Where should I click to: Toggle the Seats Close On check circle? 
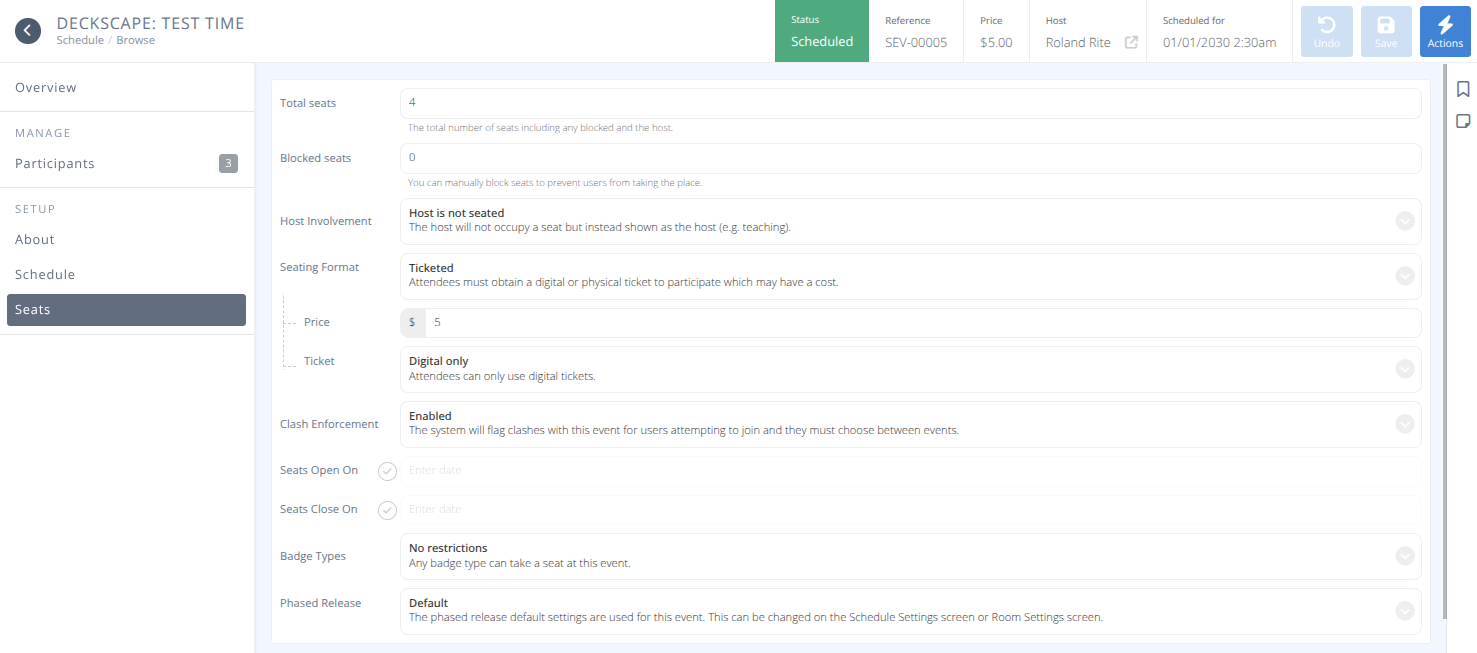coord(388,510)
